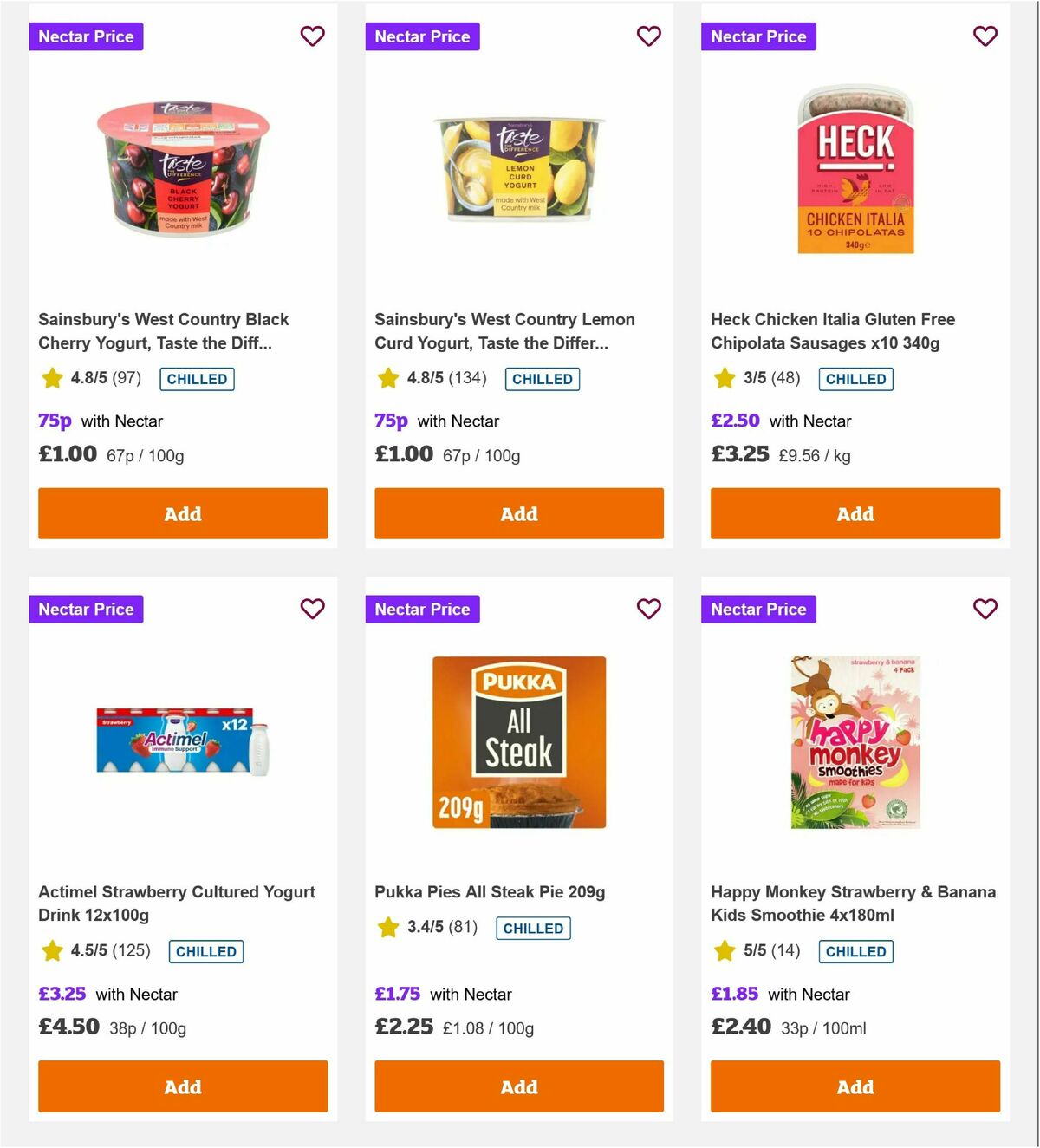
Task: Add Heck Chipolata Sausages to basket
Action: (855, 513)
